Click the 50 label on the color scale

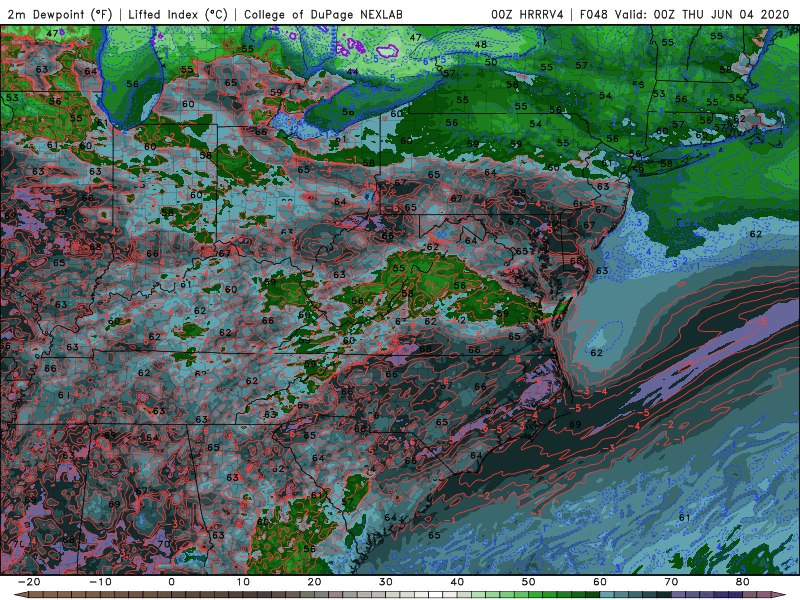point(529,582)
